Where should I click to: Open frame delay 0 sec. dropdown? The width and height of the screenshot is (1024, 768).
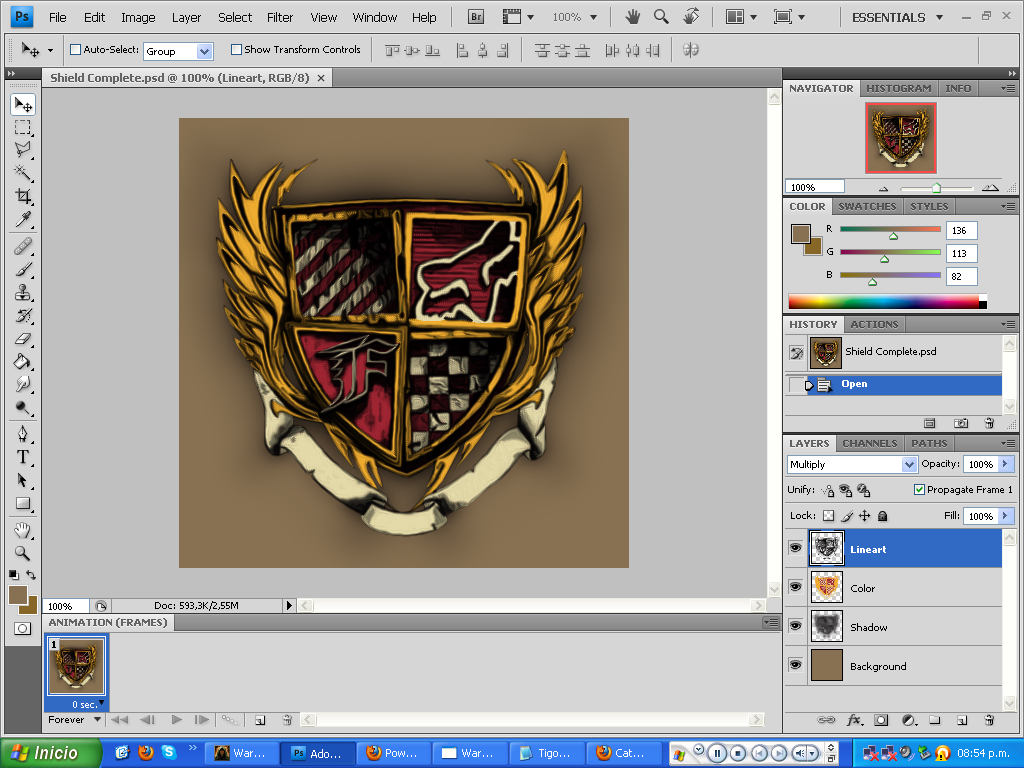101,703
